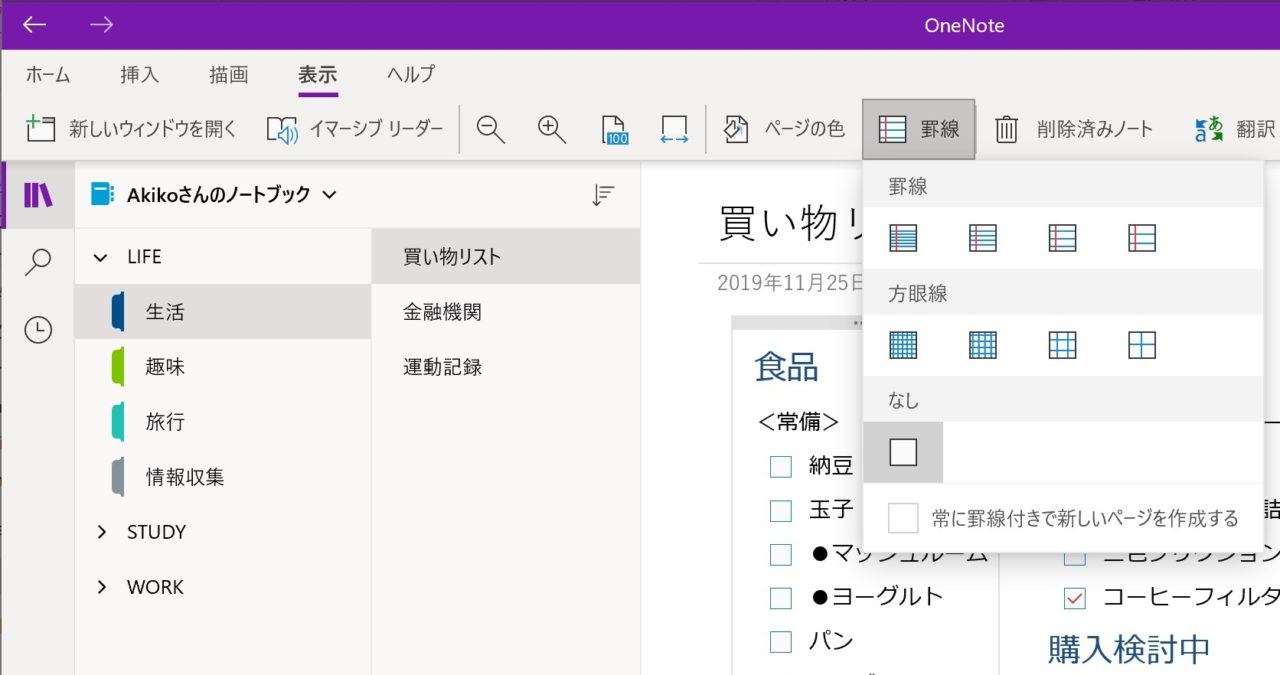Expand the STUDY section group

point(101,532)
